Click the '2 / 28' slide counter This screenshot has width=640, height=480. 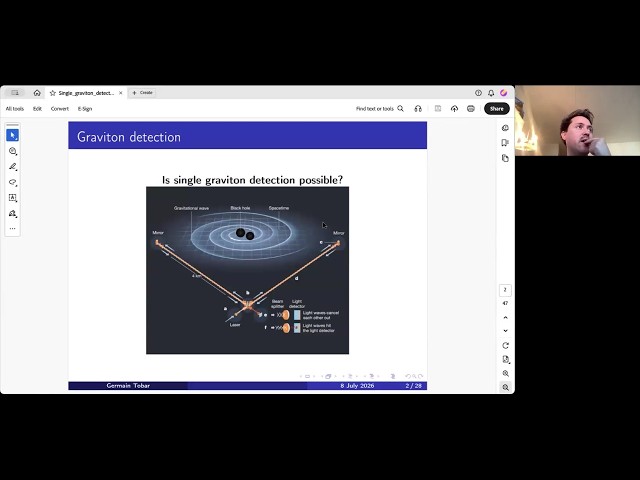tap(413, 386)
